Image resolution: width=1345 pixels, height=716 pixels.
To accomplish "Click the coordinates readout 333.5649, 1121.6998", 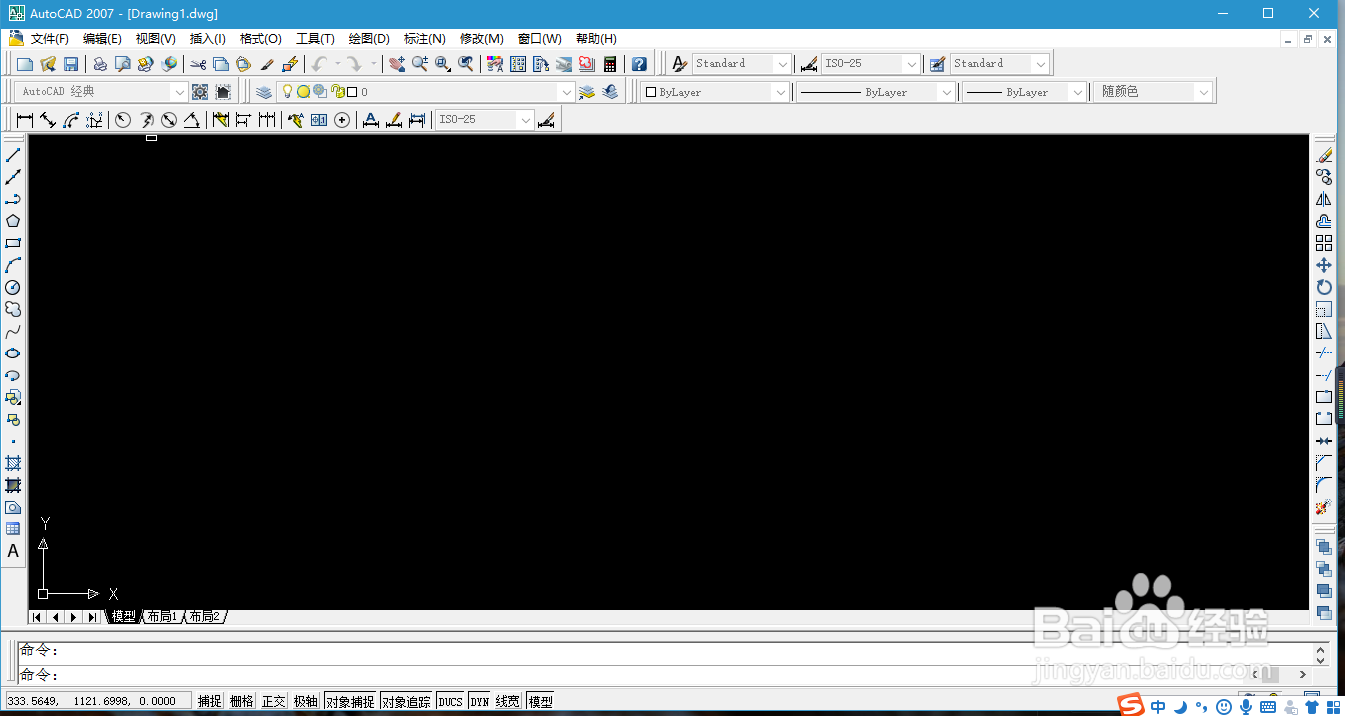I will click(98, 702).
